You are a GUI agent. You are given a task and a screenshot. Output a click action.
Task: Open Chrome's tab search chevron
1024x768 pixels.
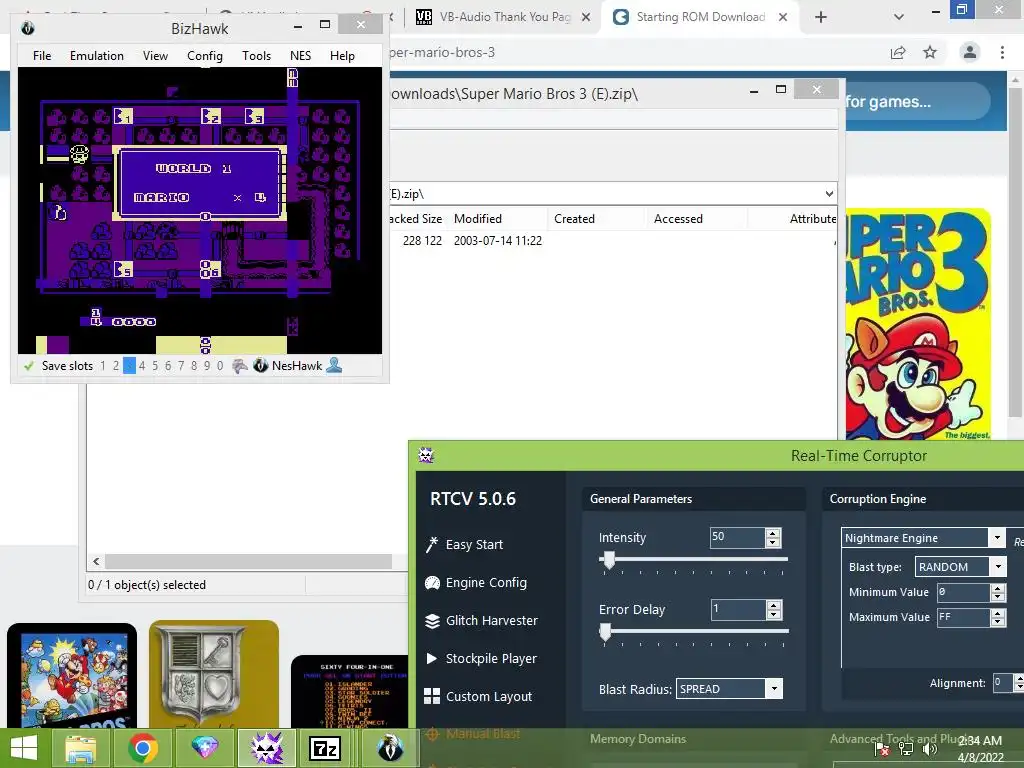click(x=899, y=17)
